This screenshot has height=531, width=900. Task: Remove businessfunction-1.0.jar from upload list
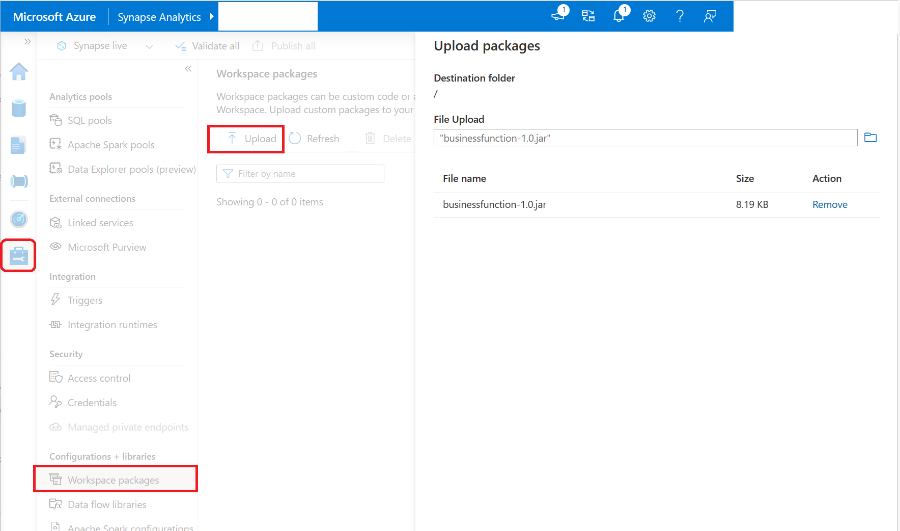829,205
